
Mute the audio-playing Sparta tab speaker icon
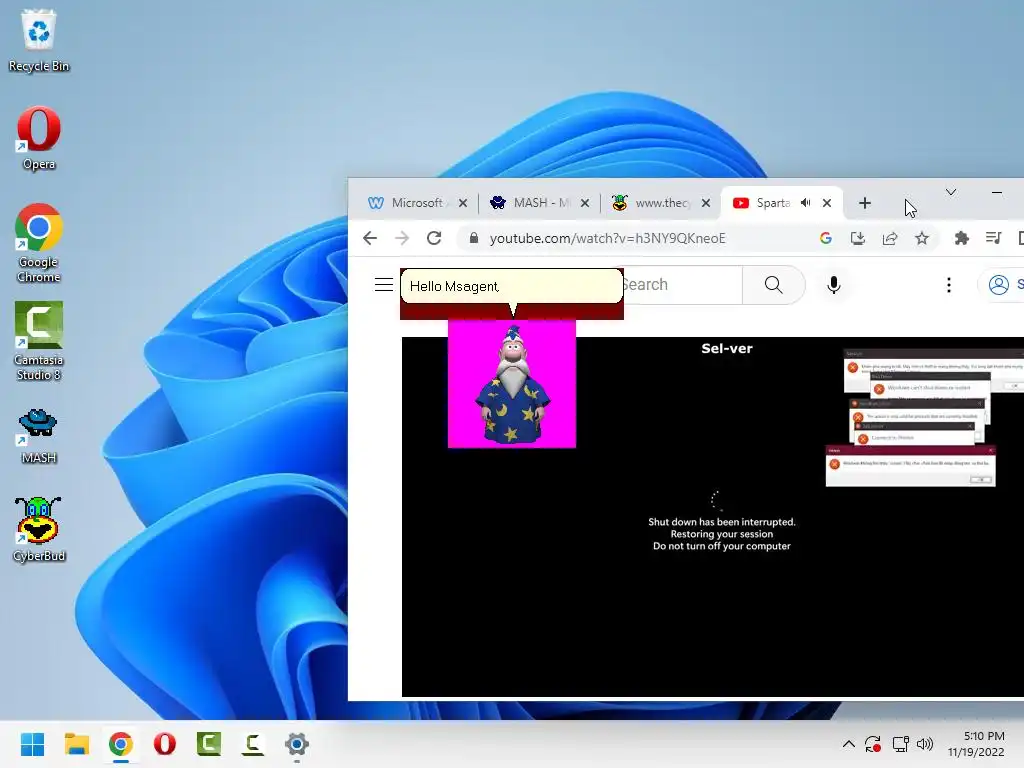(806, 203)
